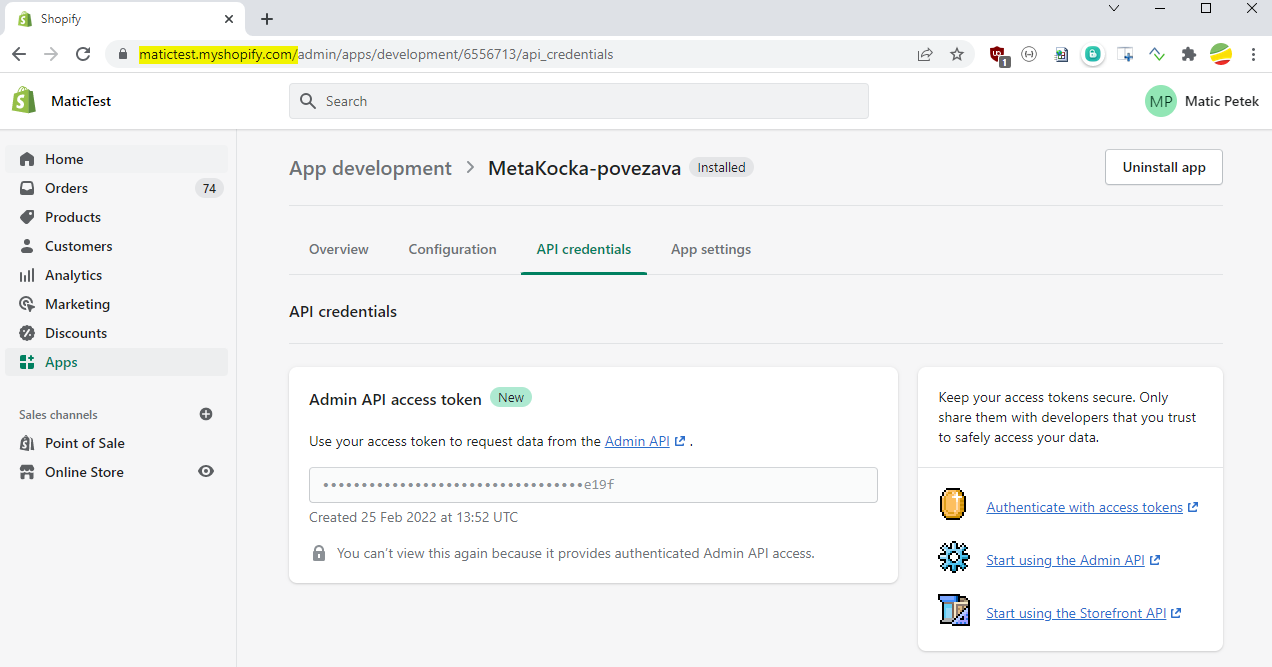
Task: Click the green zigzag extension icon
Action: point(1157,54)
